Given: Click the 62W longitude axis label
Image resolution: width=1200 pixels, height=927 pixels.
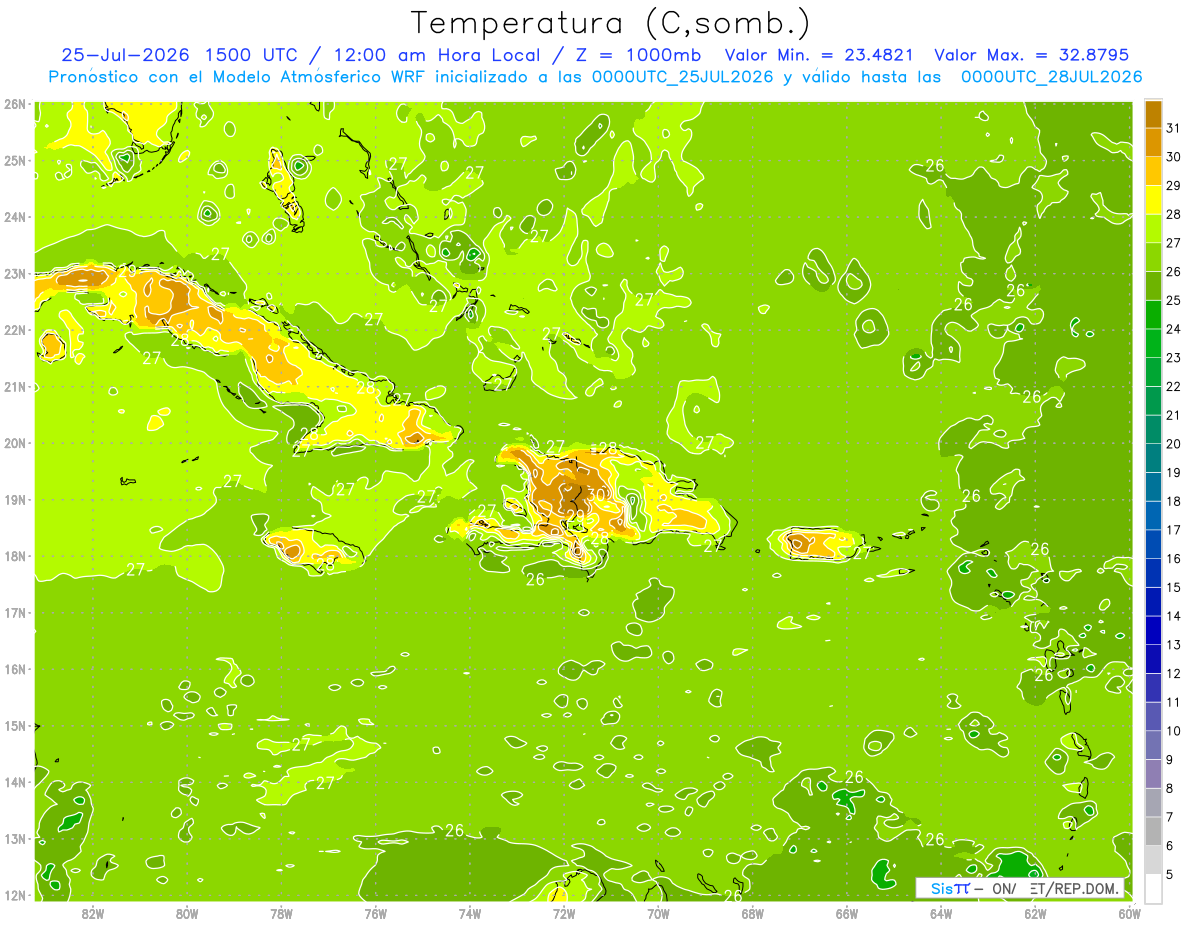Looking at the screenshot, I should click(1035, 913).
